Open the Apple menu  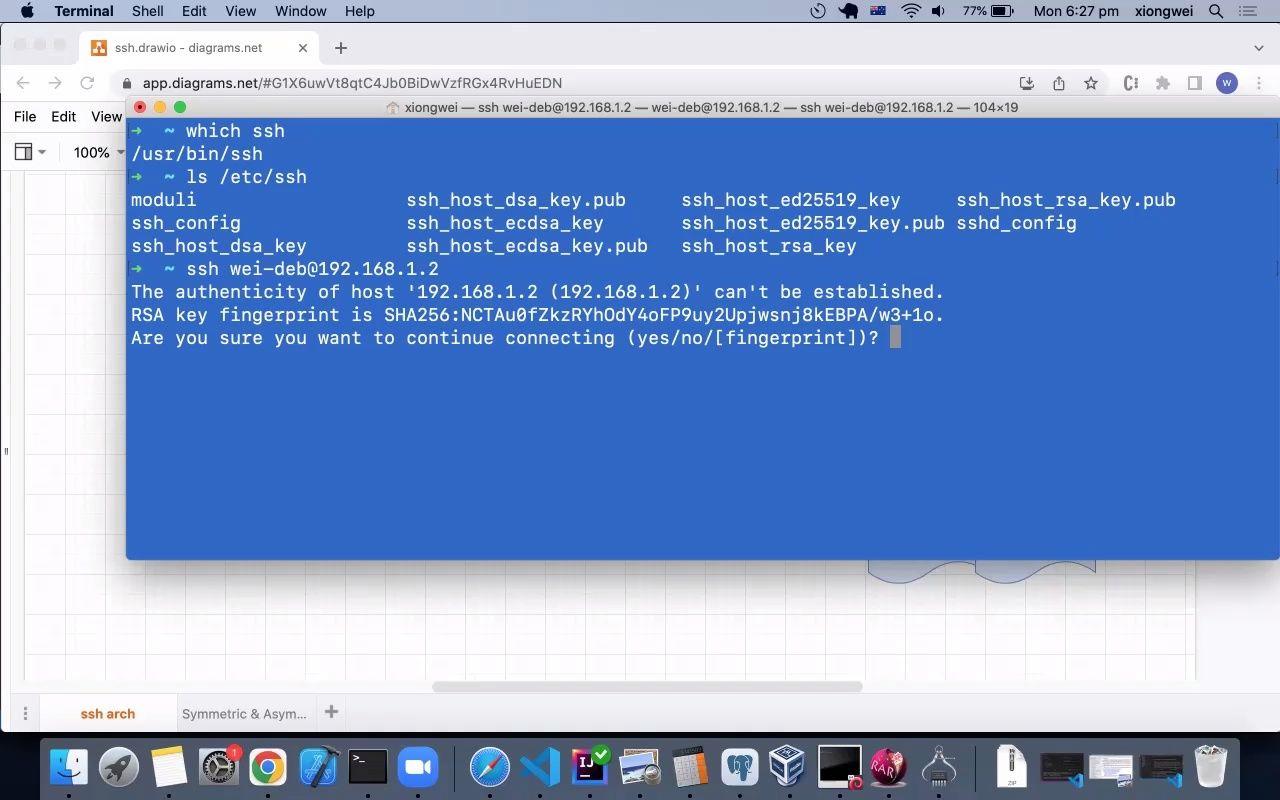(x=27, y=11)
